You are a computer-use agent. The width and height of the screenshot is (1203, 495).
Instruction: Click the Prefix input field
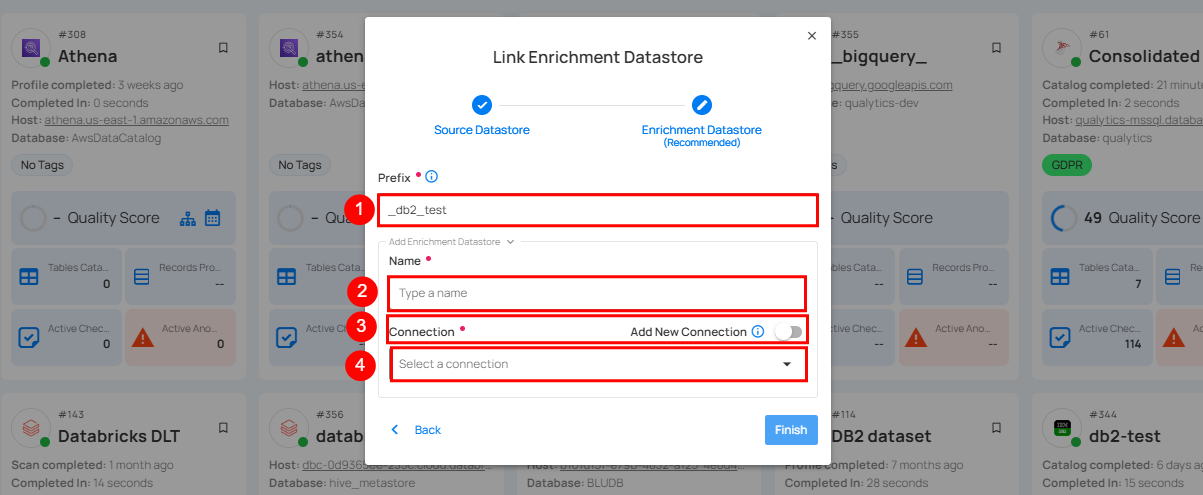coord(597,210)
